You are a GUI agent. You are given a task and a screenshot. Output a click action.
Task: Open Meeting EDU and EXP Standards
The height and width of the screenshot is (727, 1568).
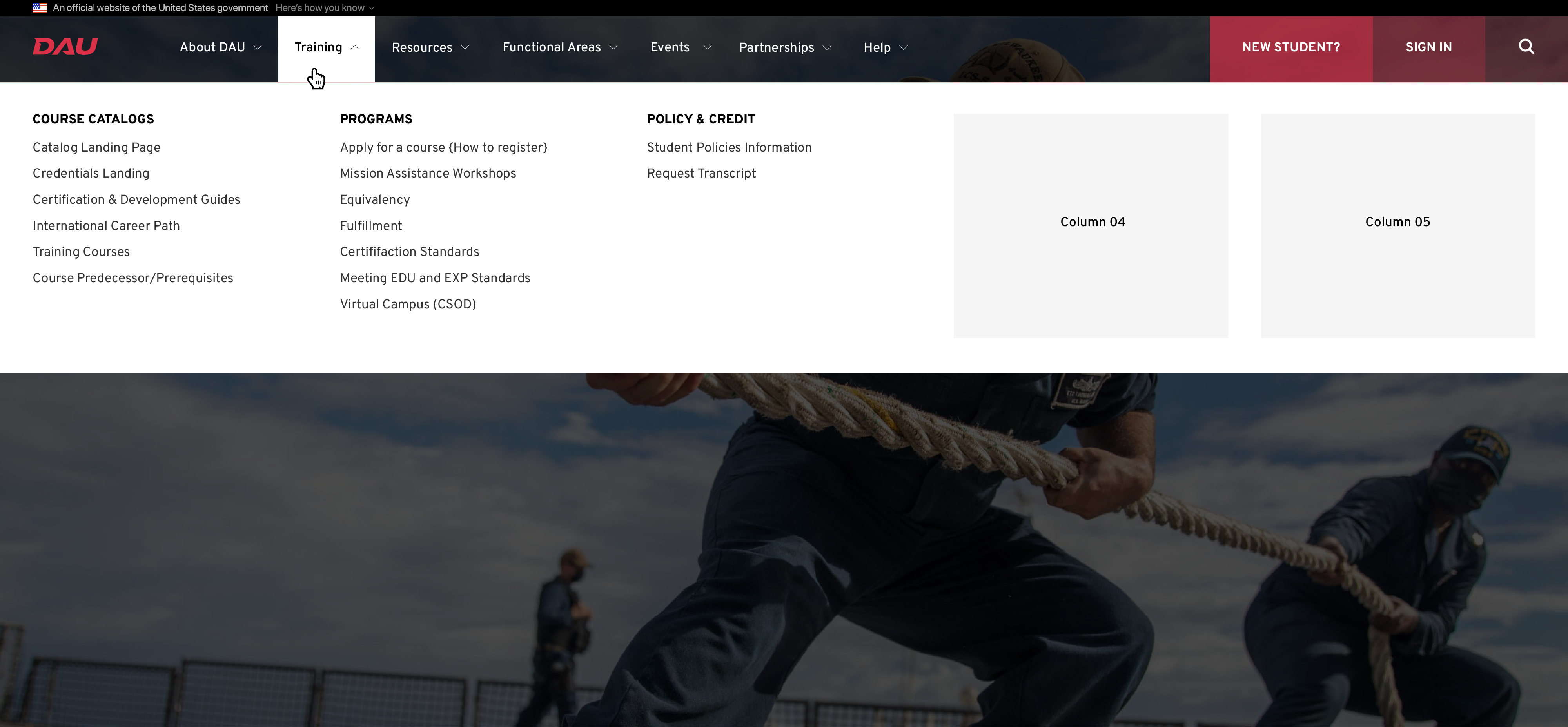pos(435,278)
